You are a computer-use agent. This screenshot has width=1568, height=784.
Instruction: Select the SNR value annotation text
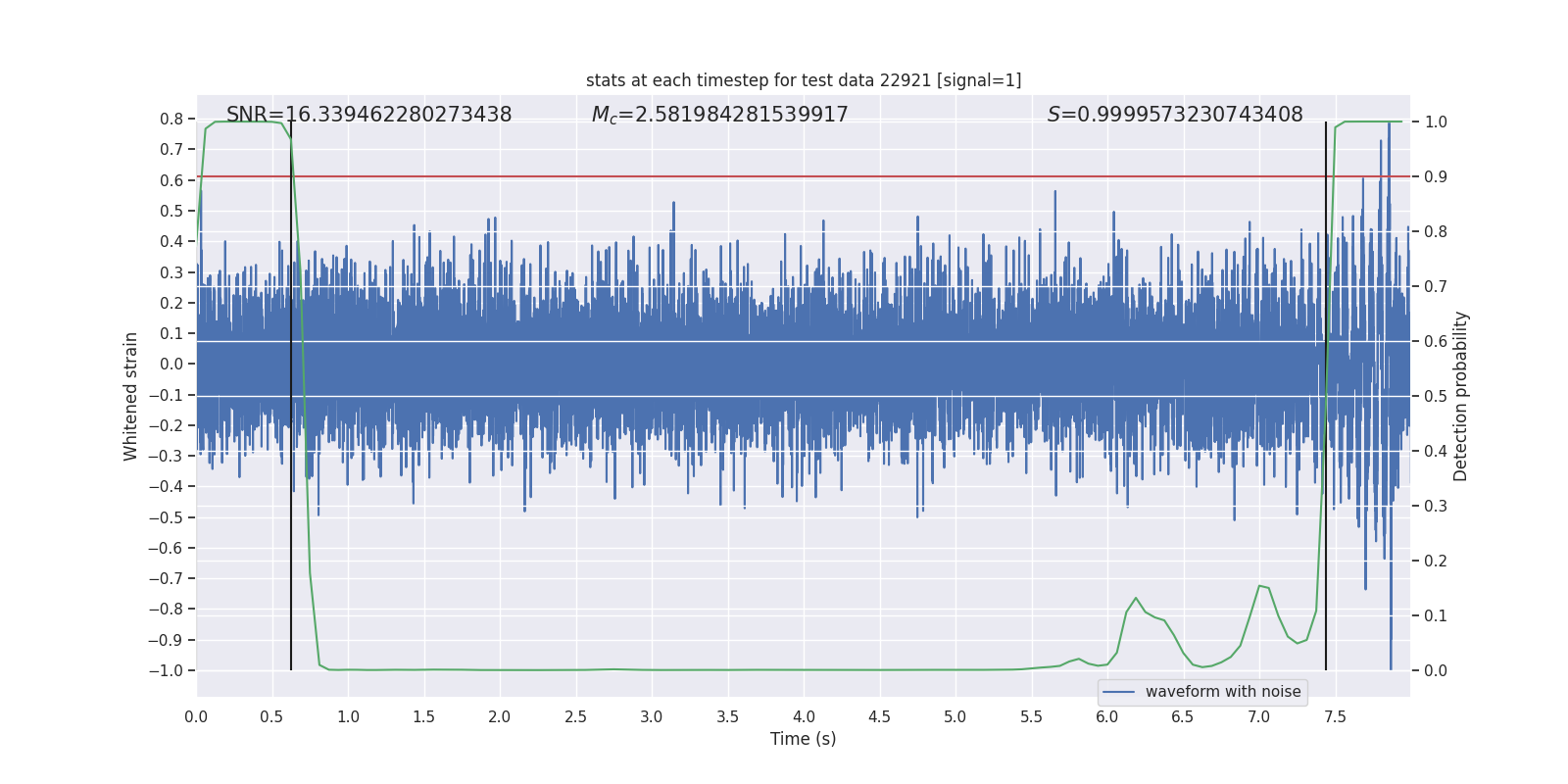(x=368, y=115)
